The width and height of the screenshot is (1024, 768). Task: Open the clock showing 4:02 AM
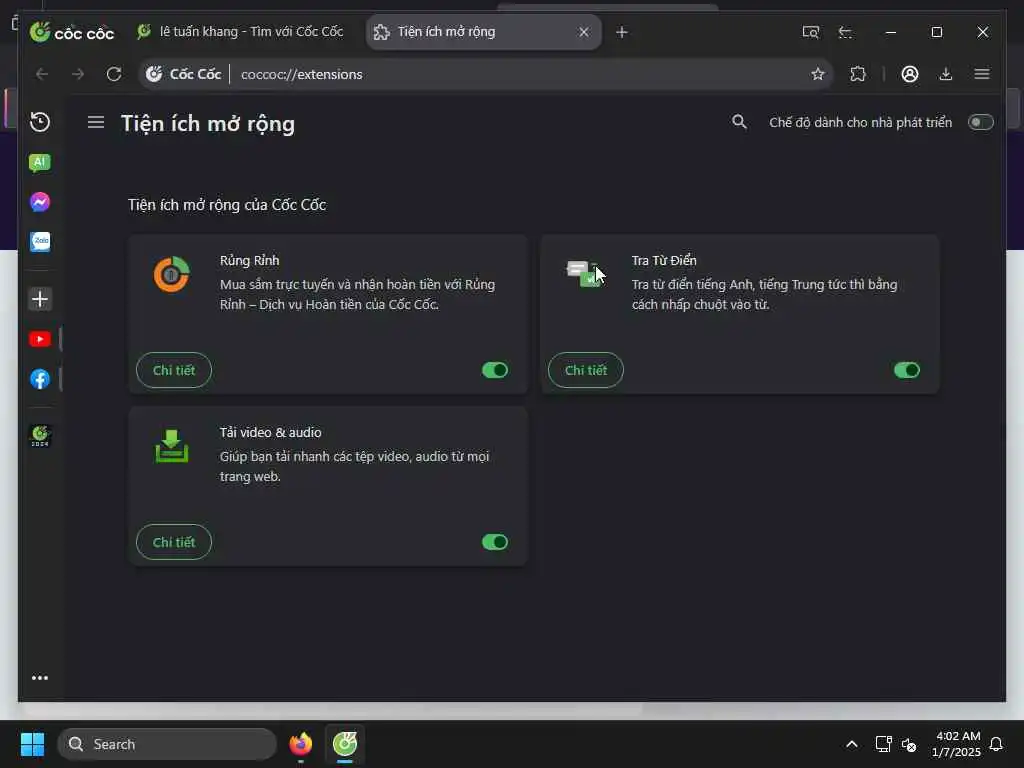coord(956,744)
